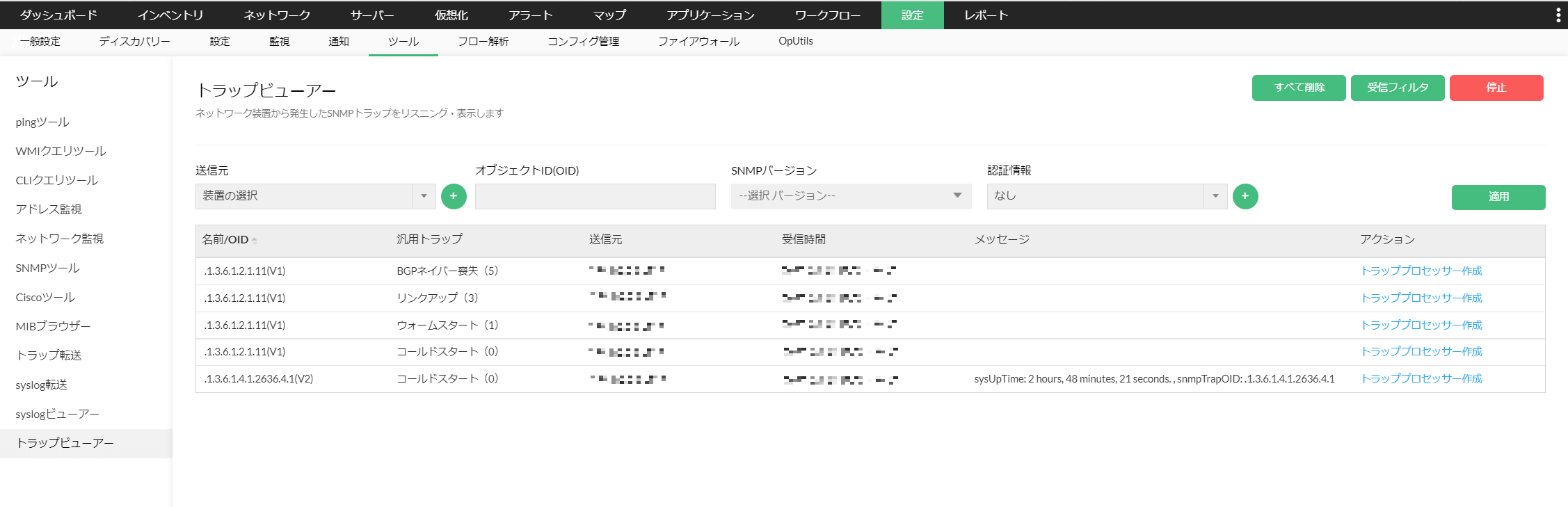Select the 監視 sub-tab
This screenshot has width=1568, height=507.
279,42
